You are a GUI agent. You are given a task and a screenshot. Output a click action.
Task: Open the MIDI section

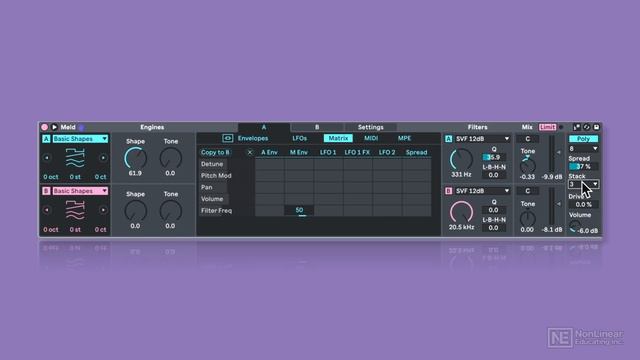point(371,138)
